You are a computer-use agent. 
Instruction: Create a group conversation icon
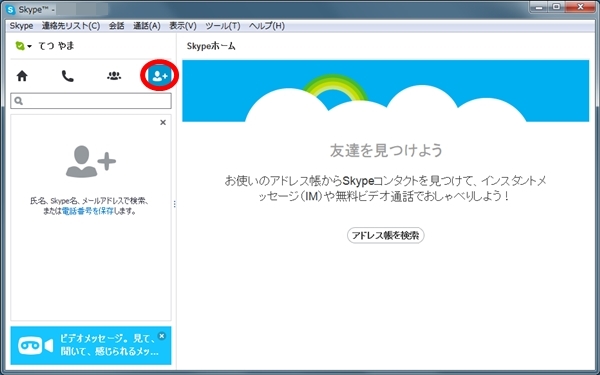point(114,76)
